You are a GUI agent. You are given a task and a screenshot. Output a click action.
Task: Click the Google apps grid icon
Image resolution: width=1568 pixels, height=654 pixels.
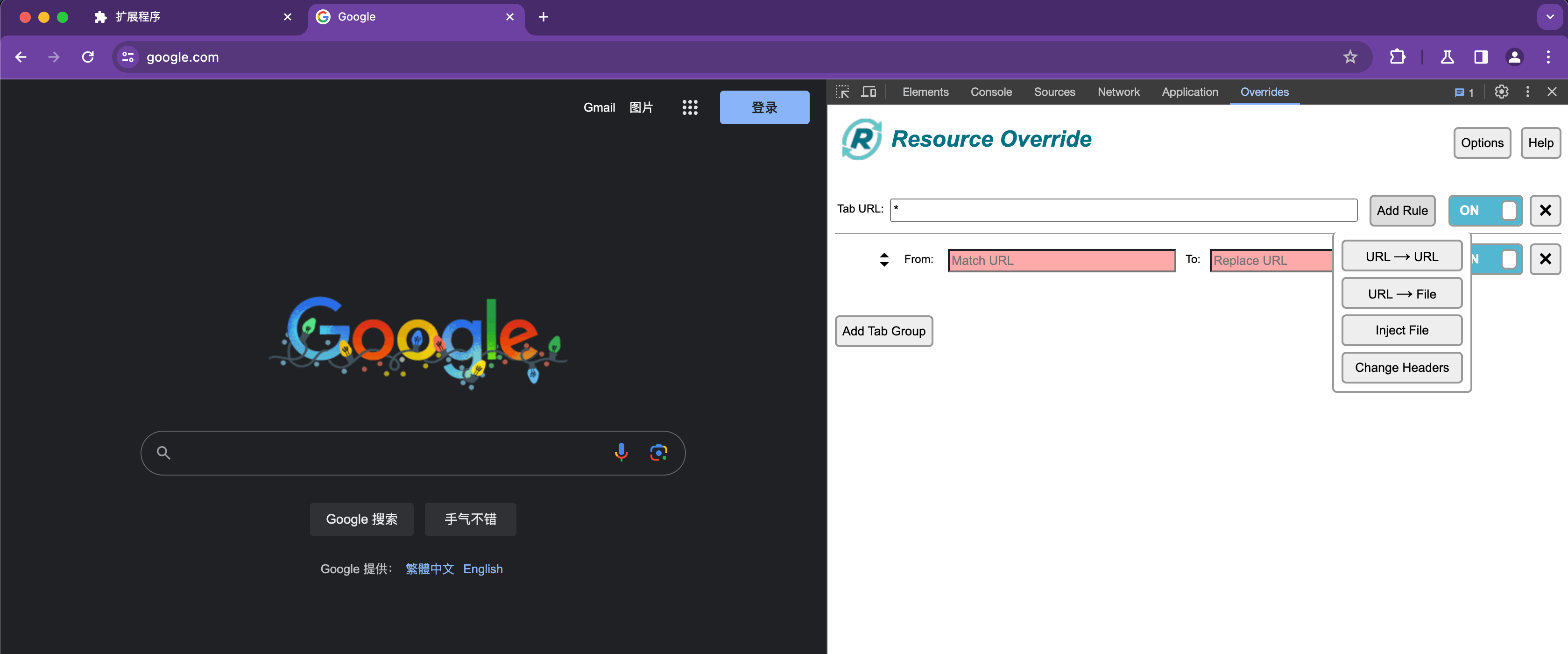tap(690, 108)
